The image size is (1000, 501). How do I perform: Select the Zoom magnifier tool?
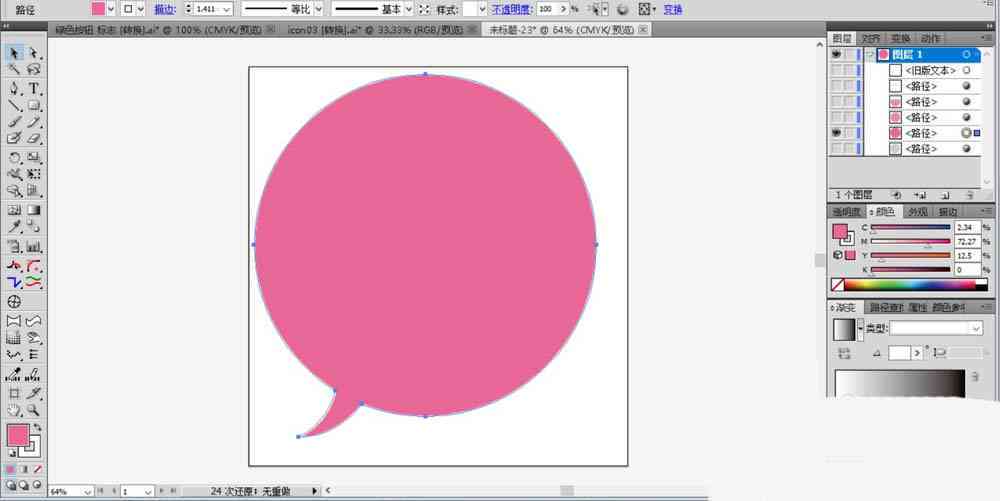coord(34,411)
